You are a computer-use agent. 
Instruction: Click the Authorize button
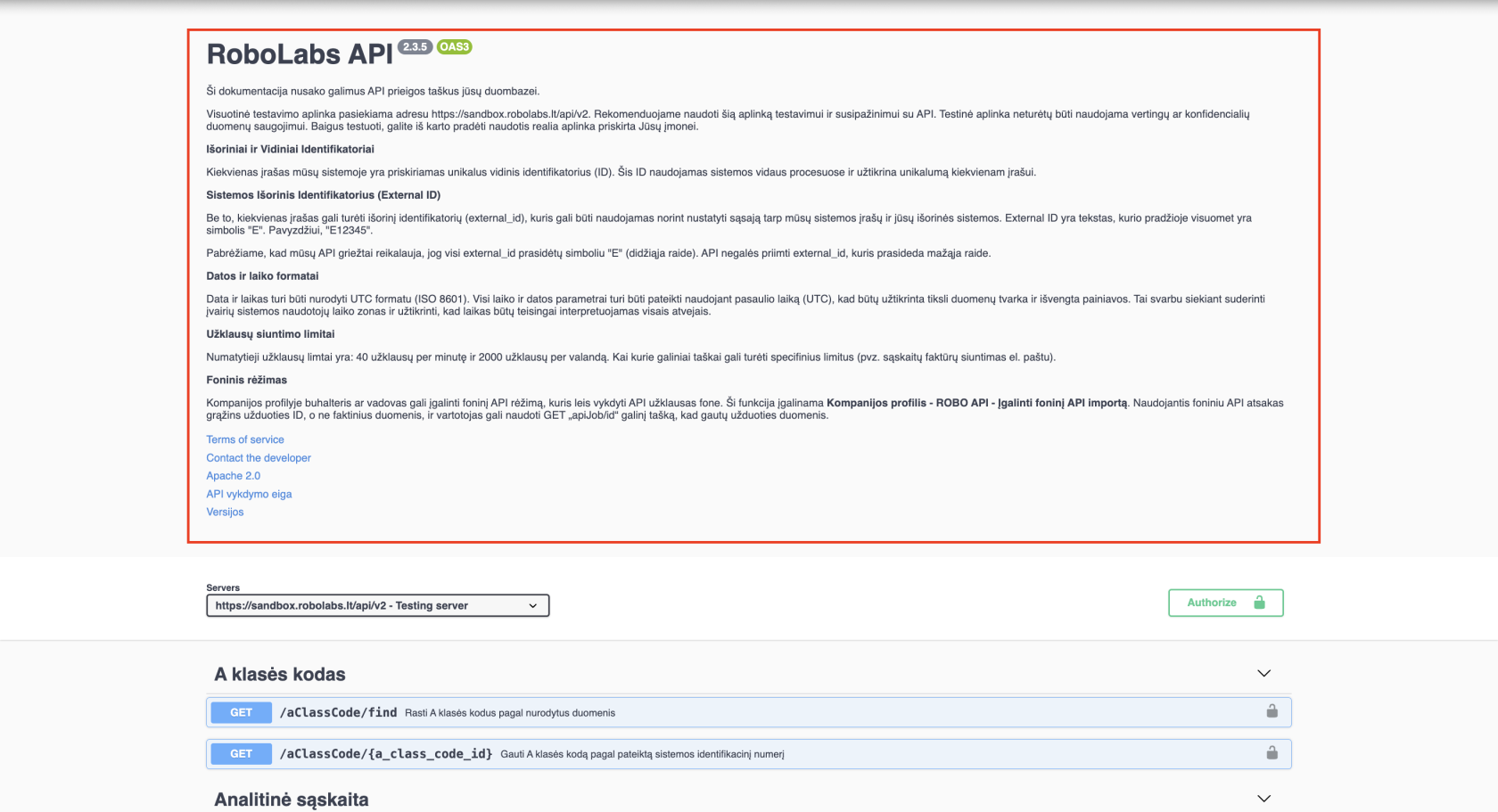[1226, 603]
